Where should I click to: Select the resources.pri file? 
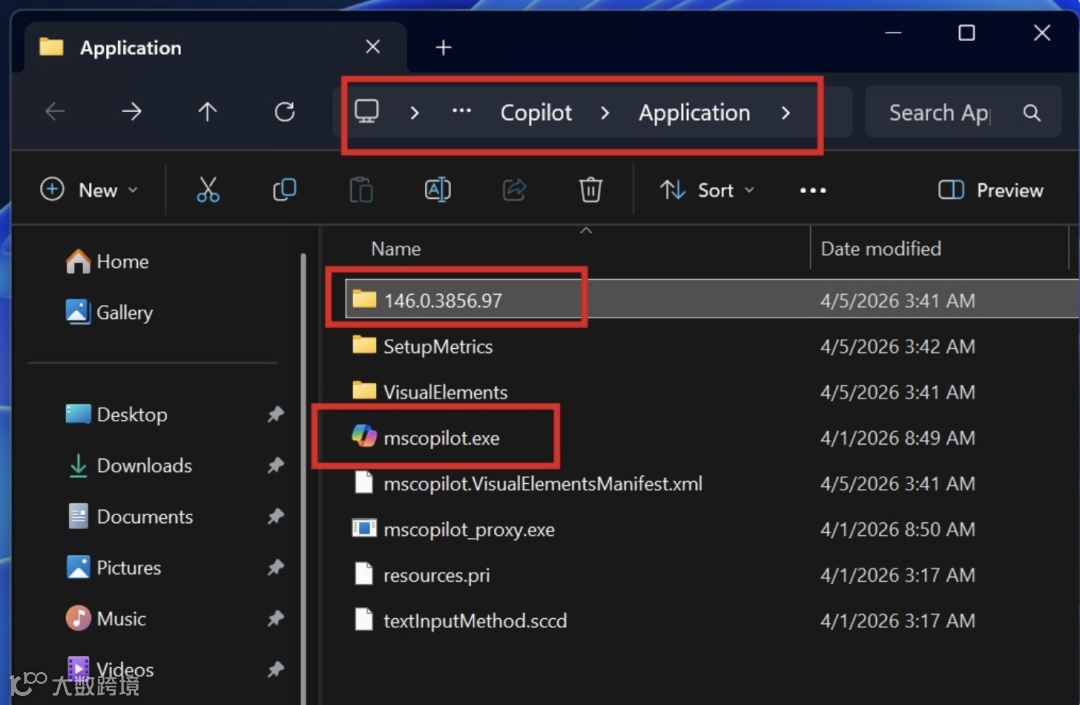tap(436, 576)
